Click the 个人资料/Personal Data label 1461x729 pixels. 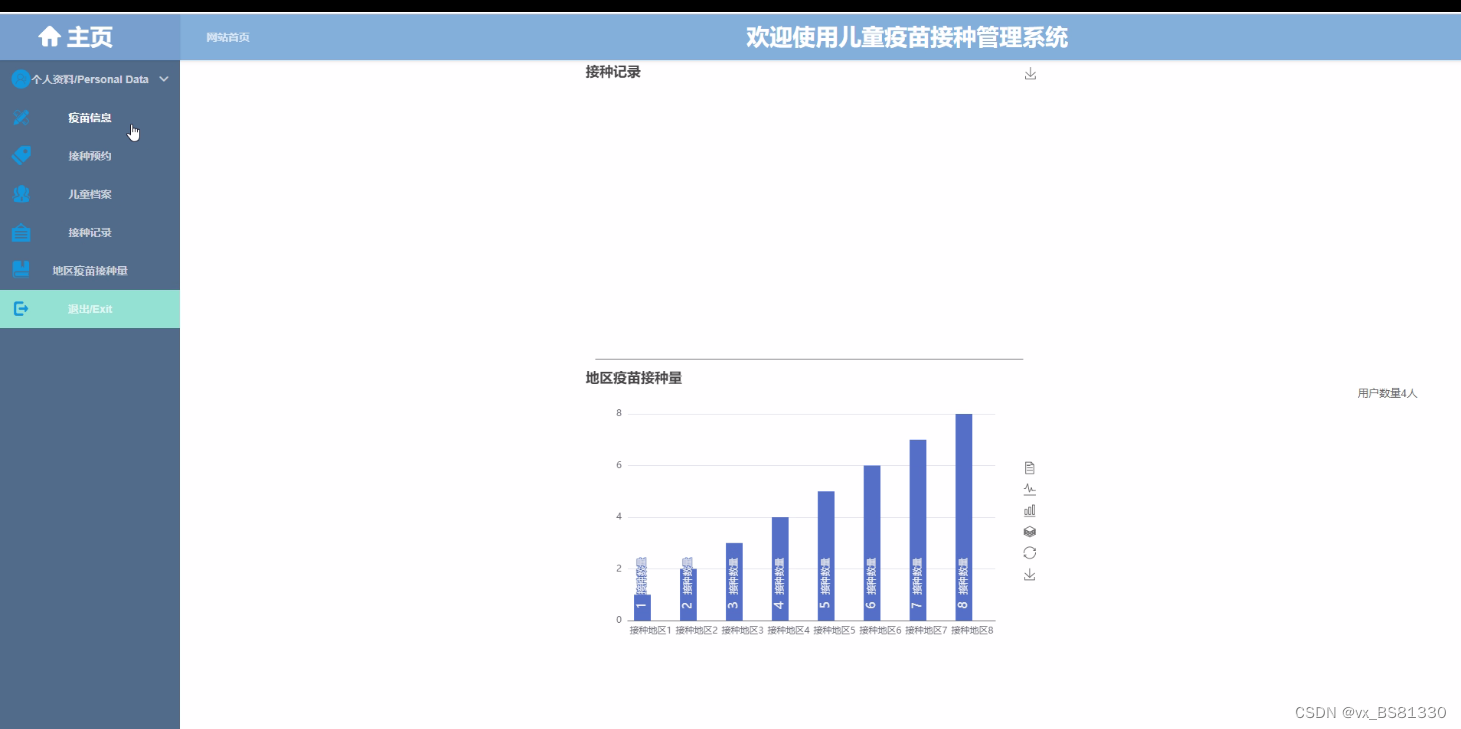(90, 79)
